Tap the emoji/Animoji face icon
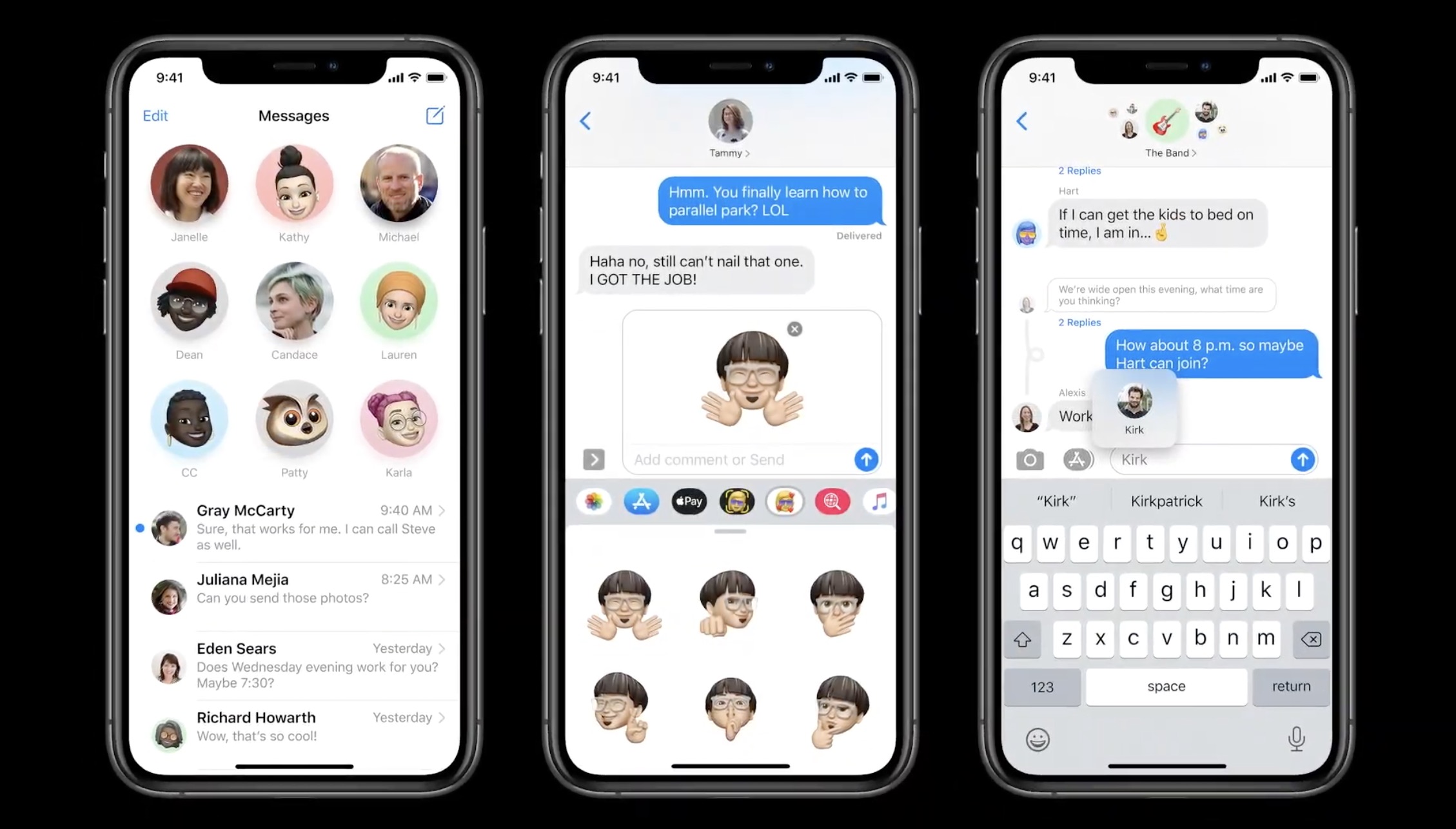 [x=737, y=501]
